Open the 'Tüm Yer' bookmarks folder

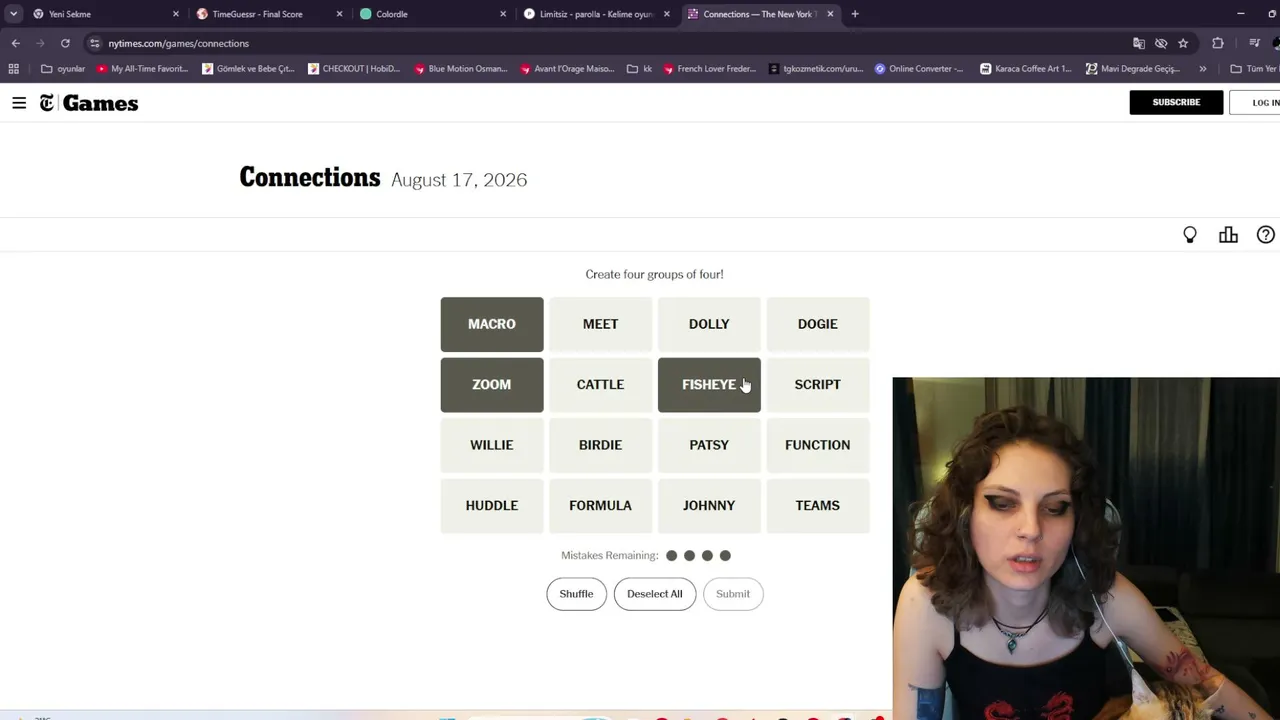click(1254, 69)
